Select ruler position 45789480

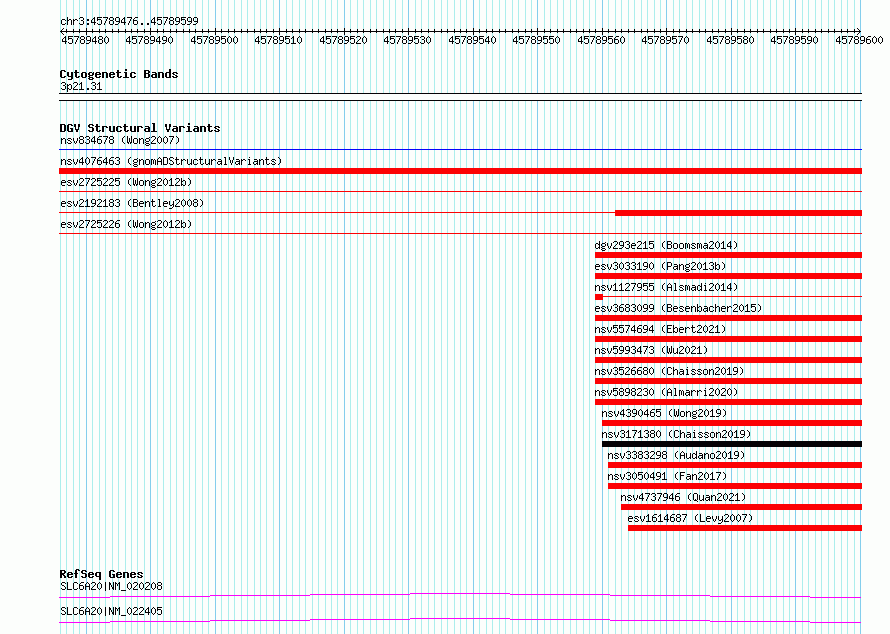point(85,41)
